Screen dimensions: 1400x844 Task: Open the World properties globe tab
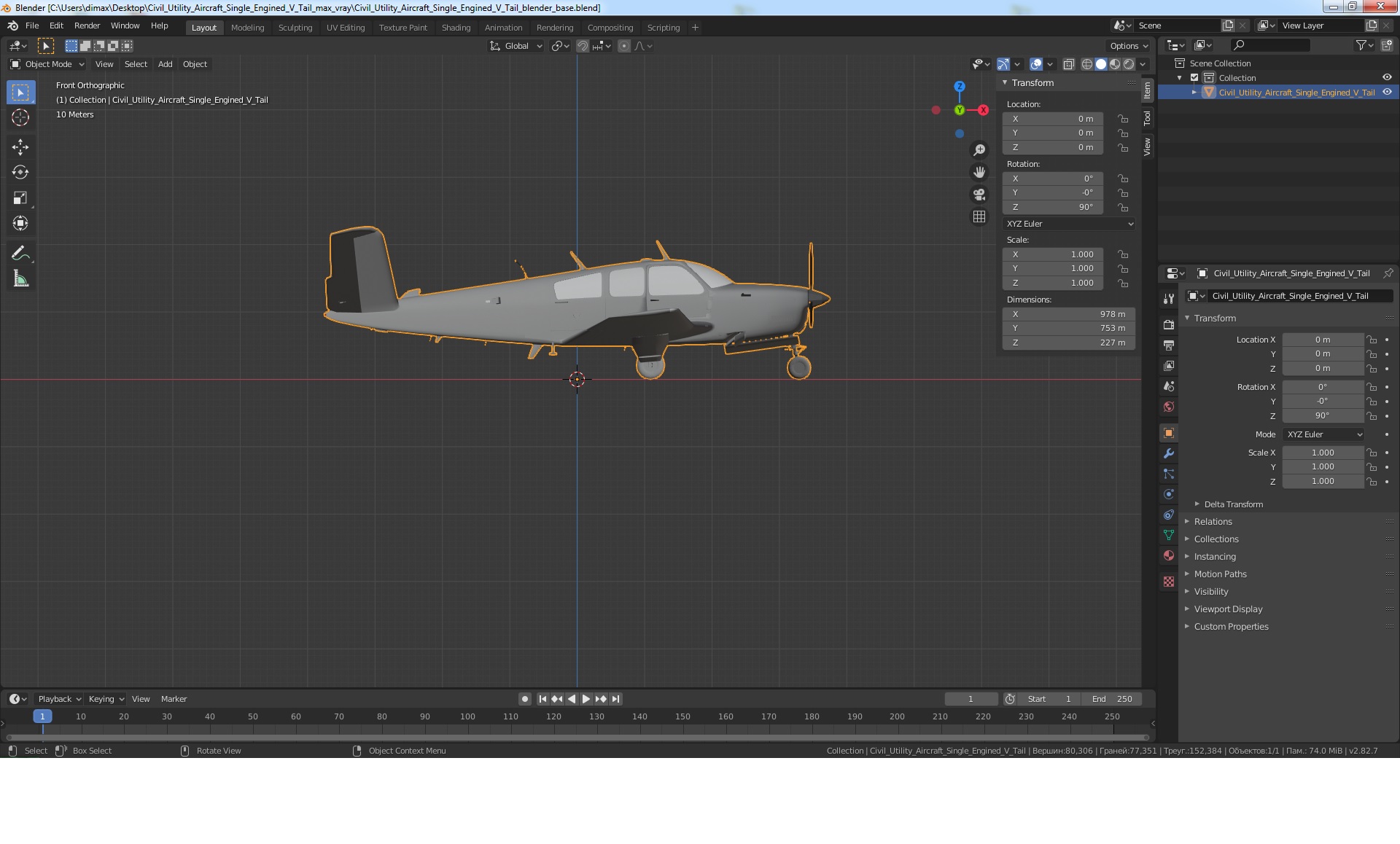(x=1169, y=407)
